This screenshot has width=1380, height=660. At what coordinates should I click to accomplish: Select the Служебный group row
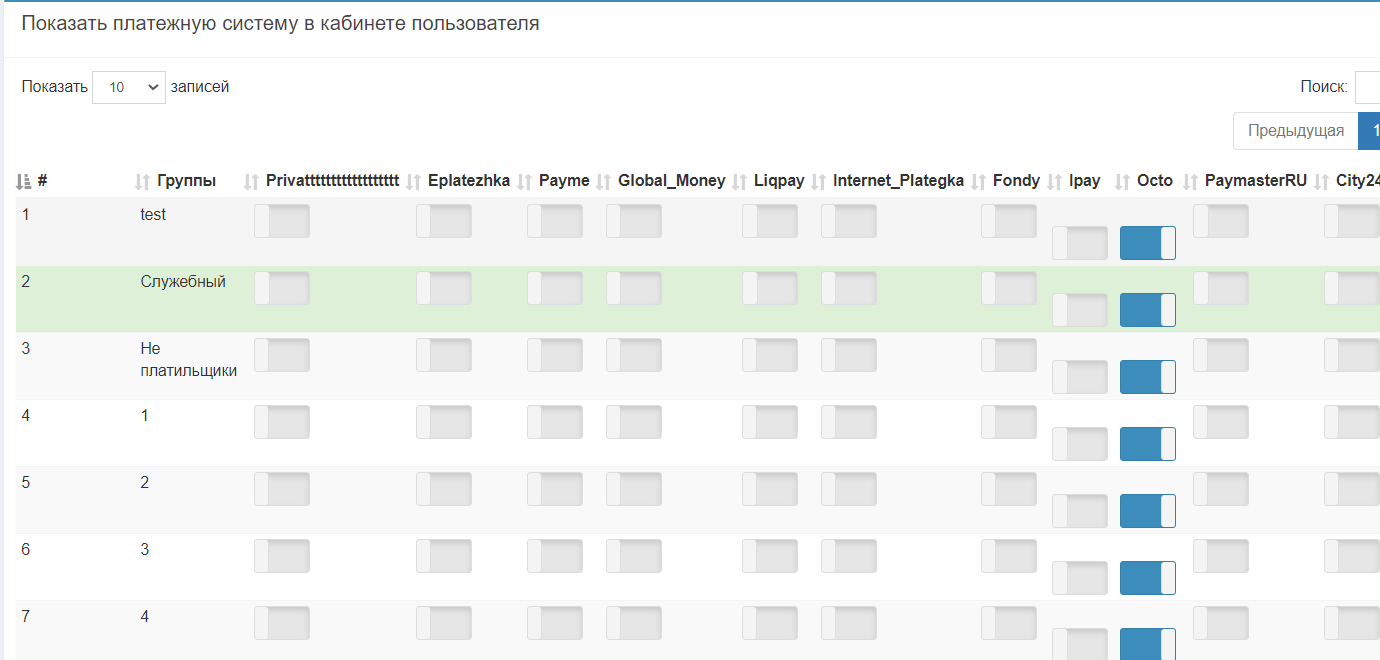coord(183,282)
